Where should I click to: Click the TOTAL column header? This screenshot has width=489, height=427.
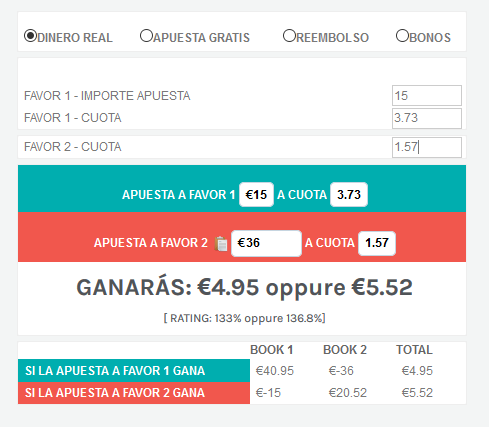414,350
